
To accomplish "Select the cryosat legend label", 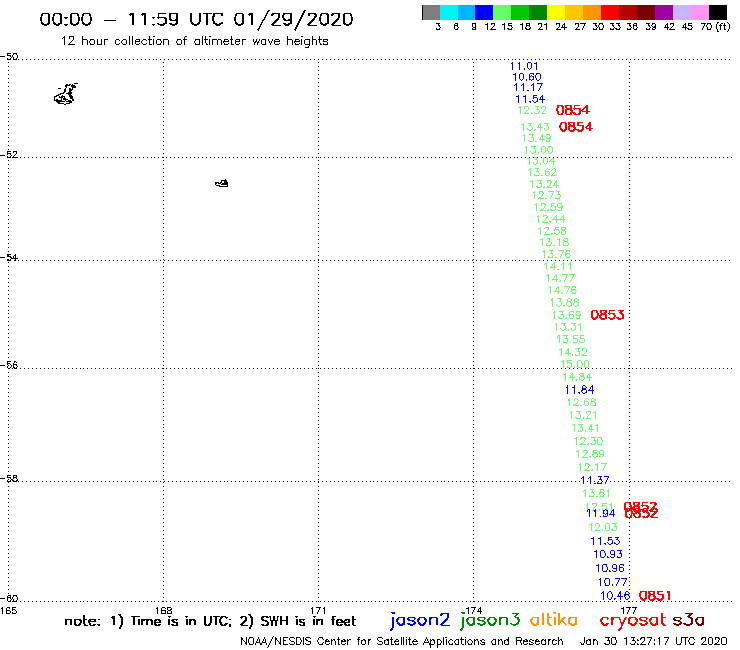I will 632,620.
